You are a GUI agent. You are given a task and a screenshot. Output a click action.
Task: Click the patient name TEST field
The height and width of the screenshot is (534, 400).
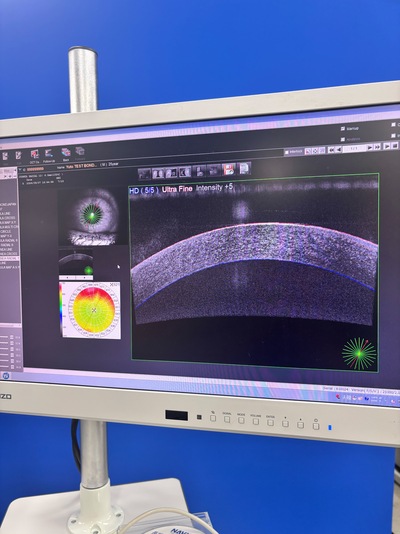pyautogui.click(x=81, y=166)
